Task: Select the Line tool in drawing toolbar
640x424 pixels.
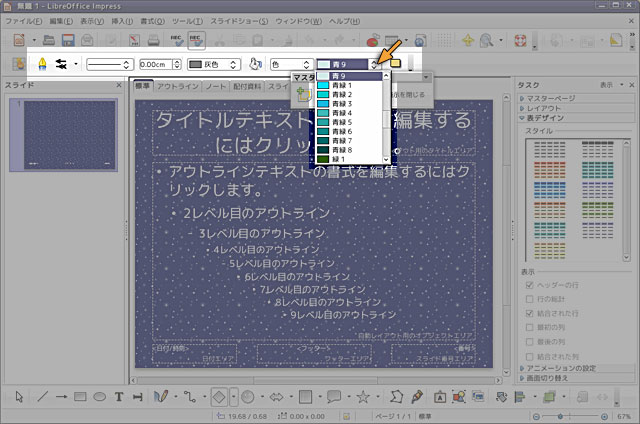Action: (x=43, y=396)
